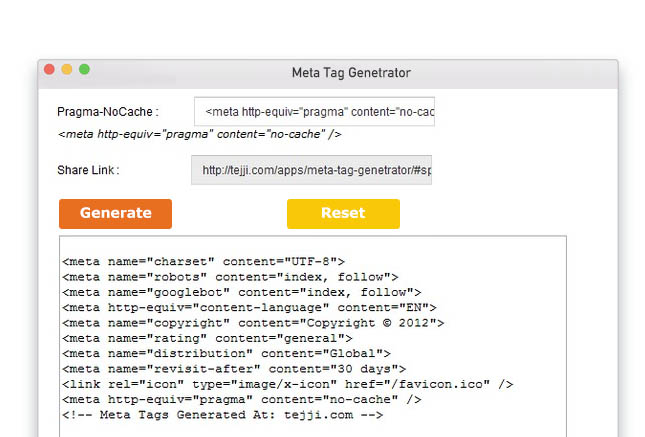
Task: Click the Share Link label
Action: (88, 170)
